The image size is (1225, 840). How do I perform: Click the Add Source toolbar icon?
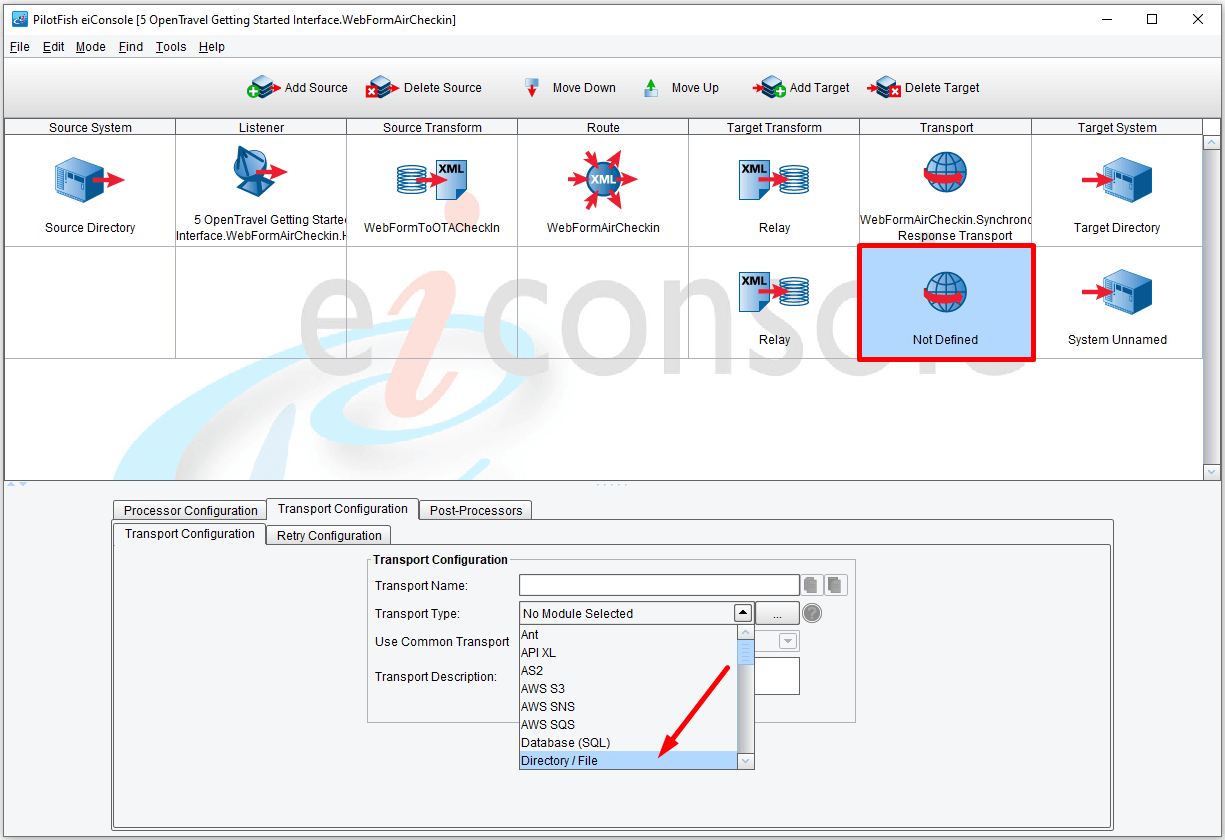click(264, 88)
